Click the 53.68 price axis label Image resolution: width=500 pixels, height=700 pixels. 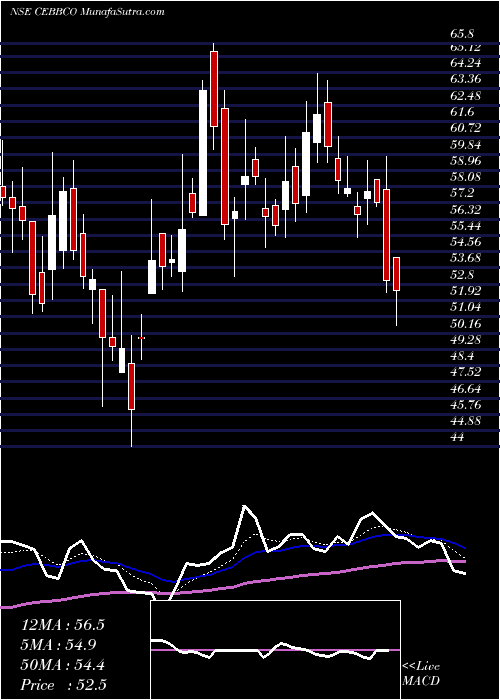coord(466,258)
